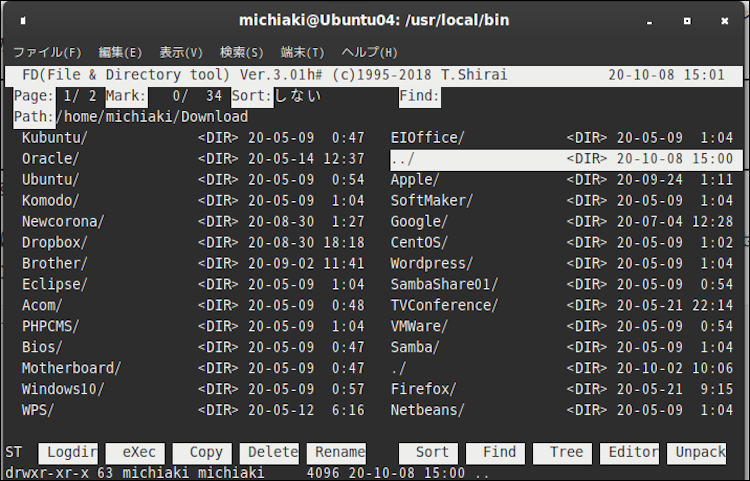The image size is (750, 481).
Task: Select the Bios/ directory entry
Action: (x=193, y=347)
